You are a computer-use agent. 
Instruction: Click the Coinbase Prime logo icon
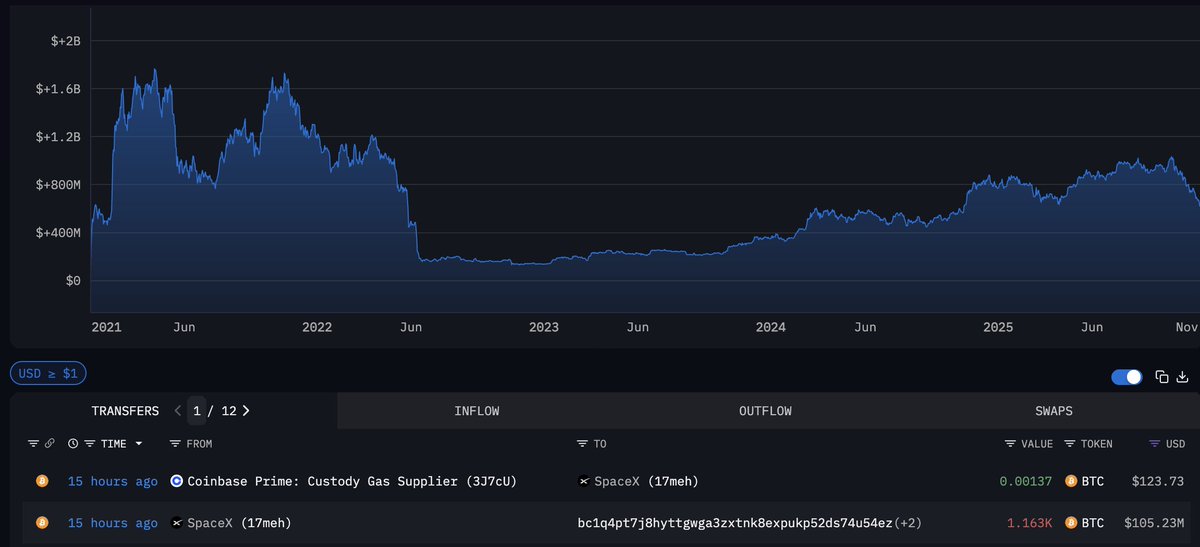pos(177,481)
